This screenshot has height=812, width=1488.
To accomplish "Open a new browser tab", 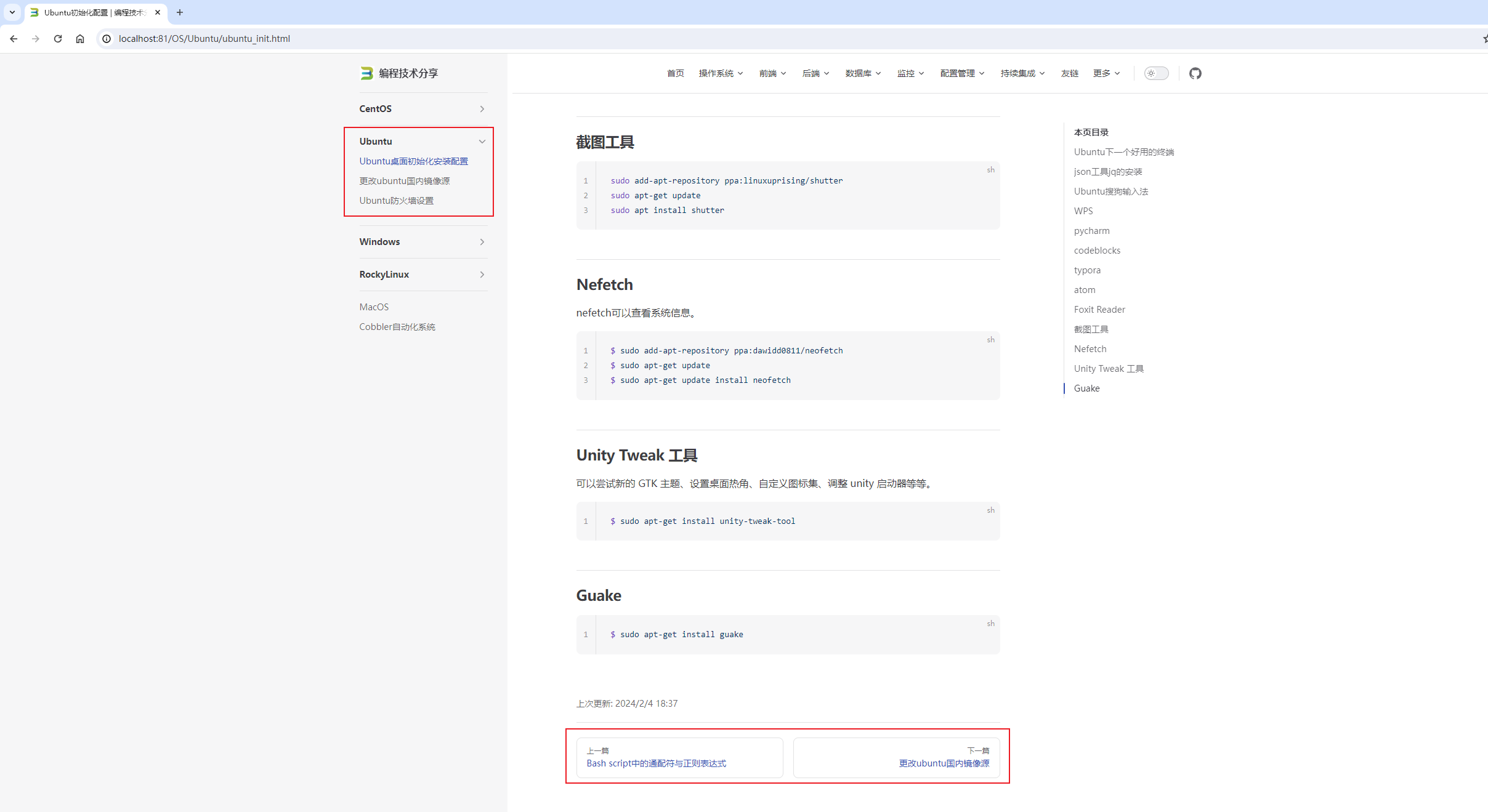I will (180, 12).
